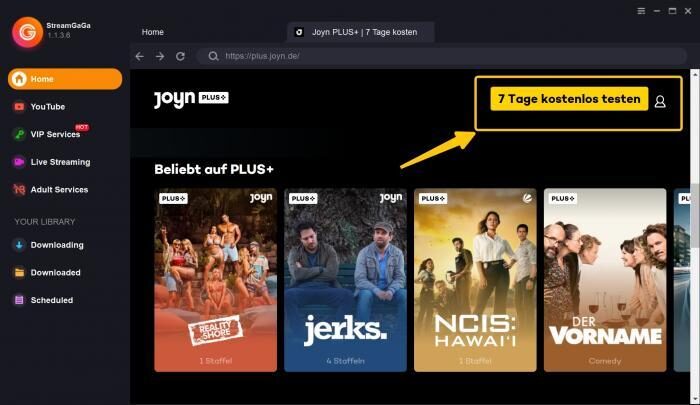
Task: Click the VIP Services key icon
Action: 19,134
